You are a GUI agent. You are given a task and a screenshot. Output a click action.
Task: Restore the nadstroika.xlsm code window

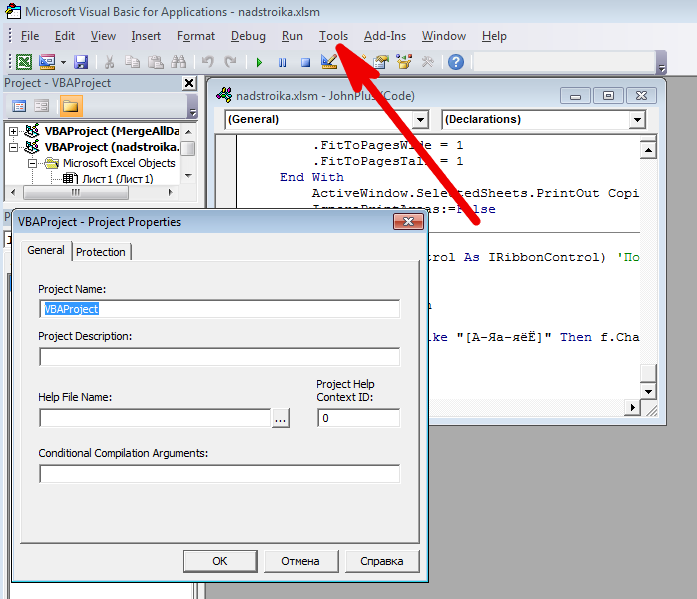(x=608, y=96)
